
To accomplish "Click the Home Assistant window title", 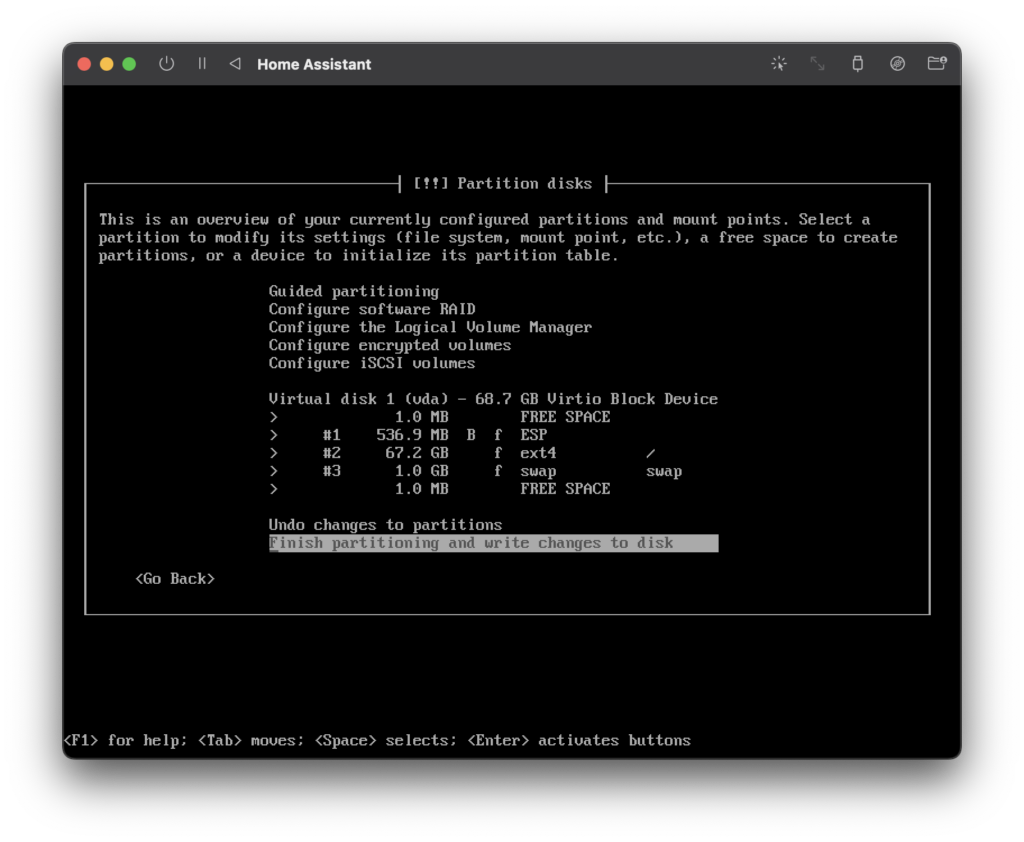I will point(314,64).
